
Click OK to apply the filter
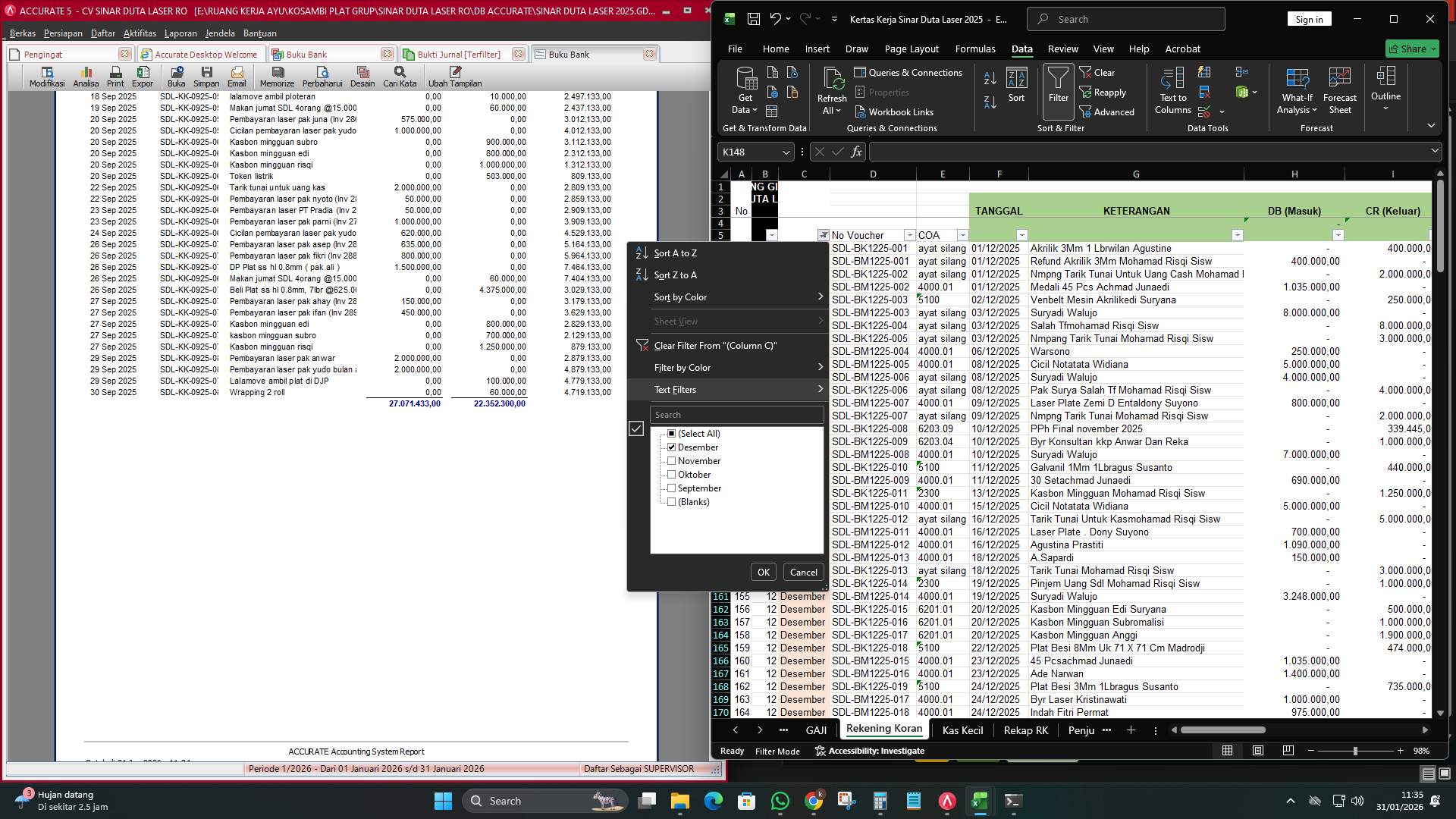point(763,572)
